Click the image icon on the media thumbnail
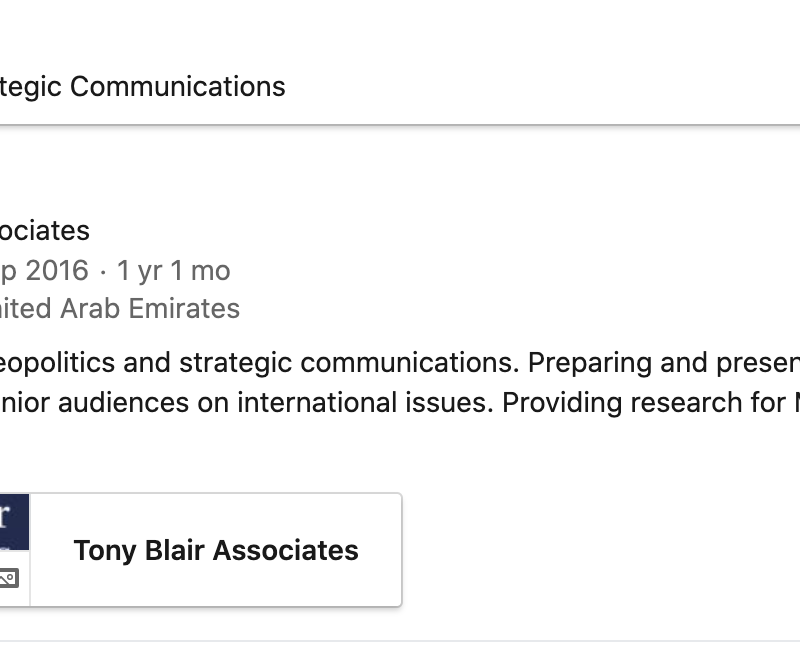 [8, 578]
